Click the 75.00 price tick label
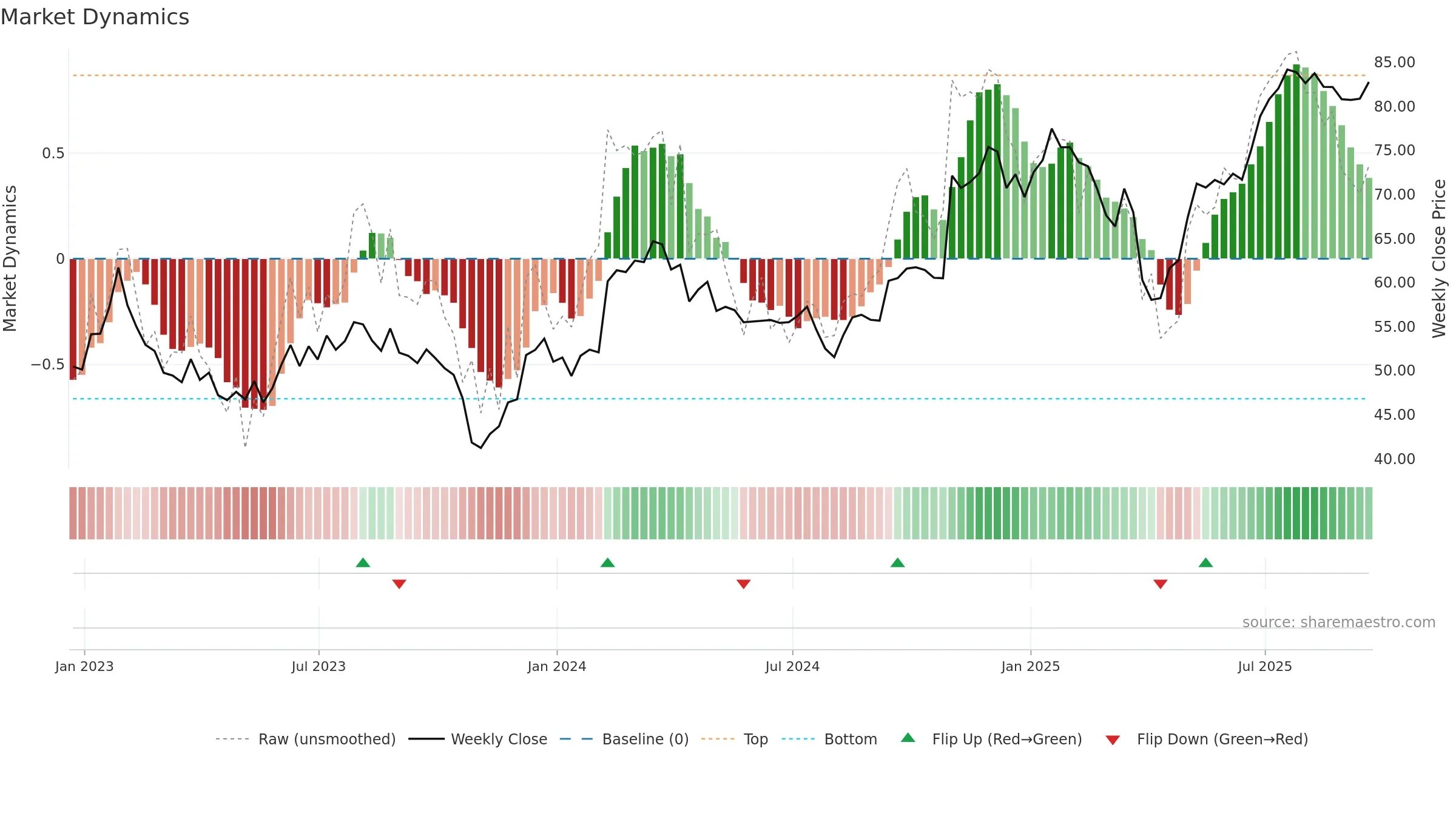This screenshot has height=819, width=1456. [1395, 150]
